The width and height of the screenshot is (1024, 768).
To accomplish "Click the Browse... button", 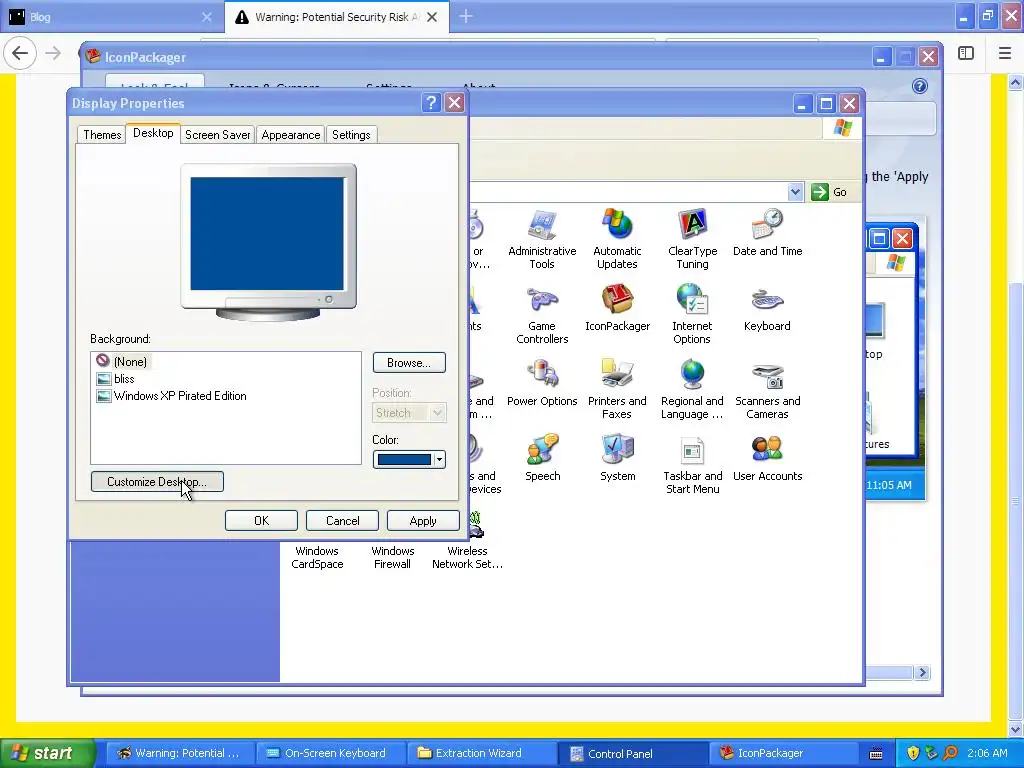I will click(409, 362).
